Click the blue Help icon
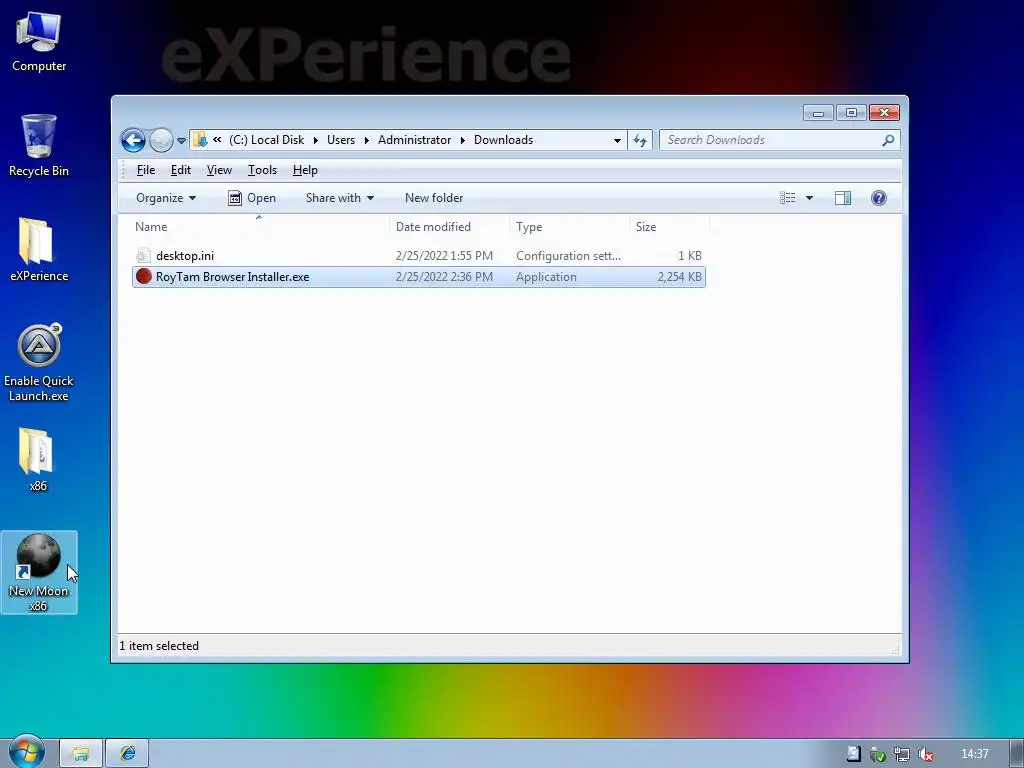Screen dimensions: 1024x768 tap(879, 198)
